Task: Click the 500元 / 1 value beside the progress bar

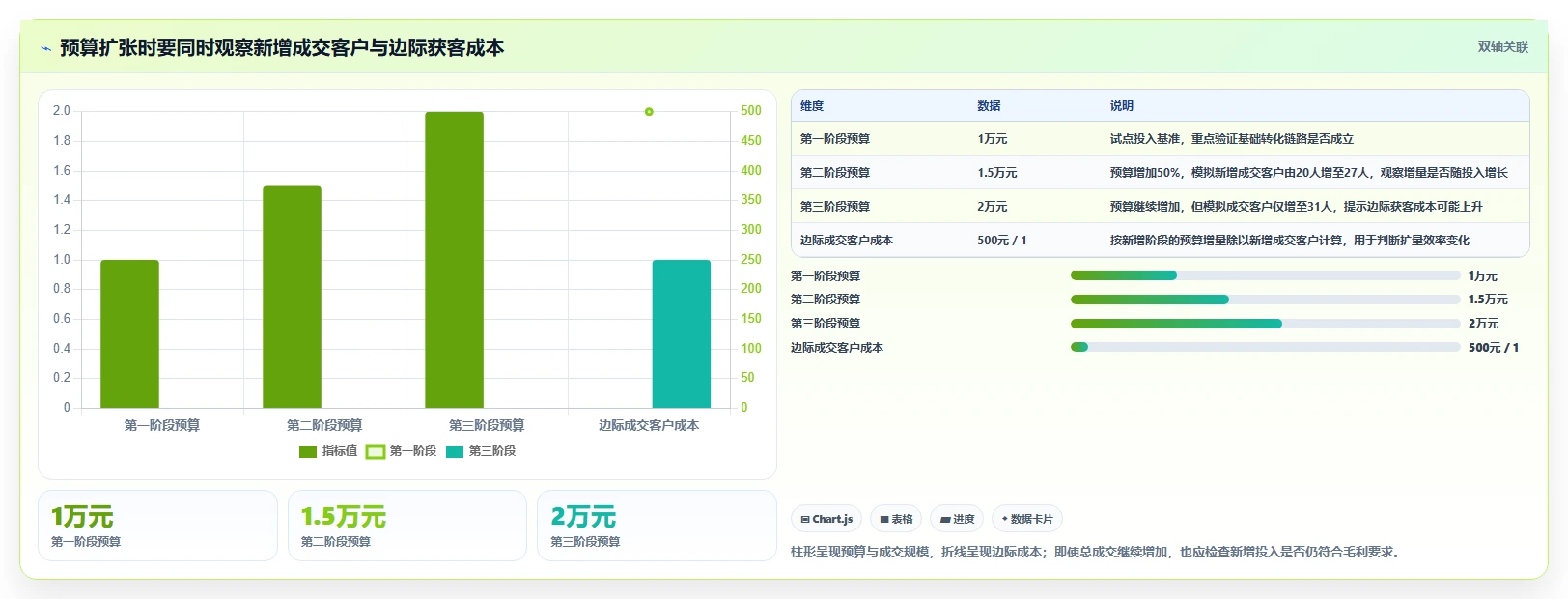Action: pos(1494,348)
